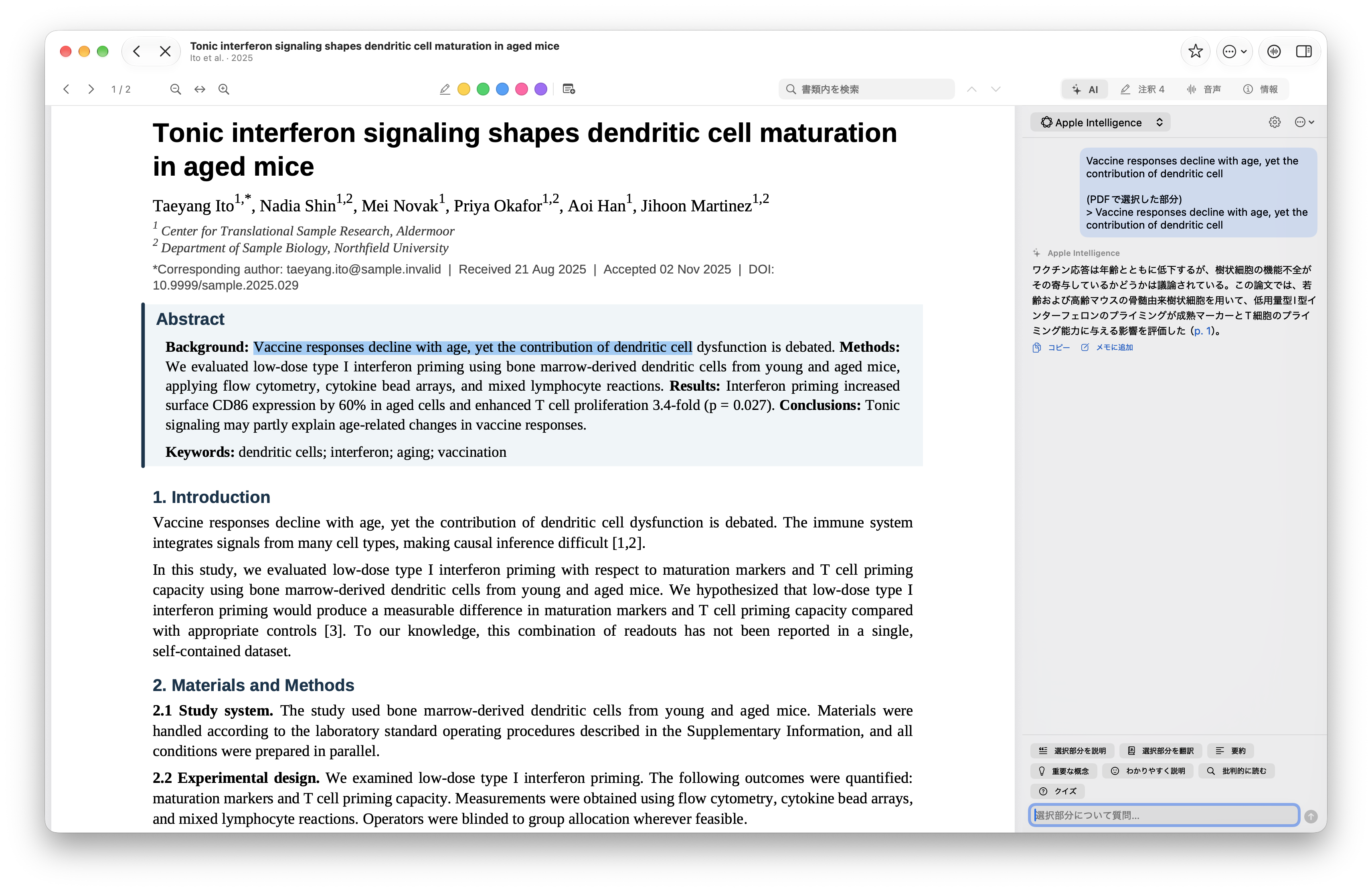1372x892 pixels.
Task: Click コピー to copy the response
Action: (x=1051, y=348)
